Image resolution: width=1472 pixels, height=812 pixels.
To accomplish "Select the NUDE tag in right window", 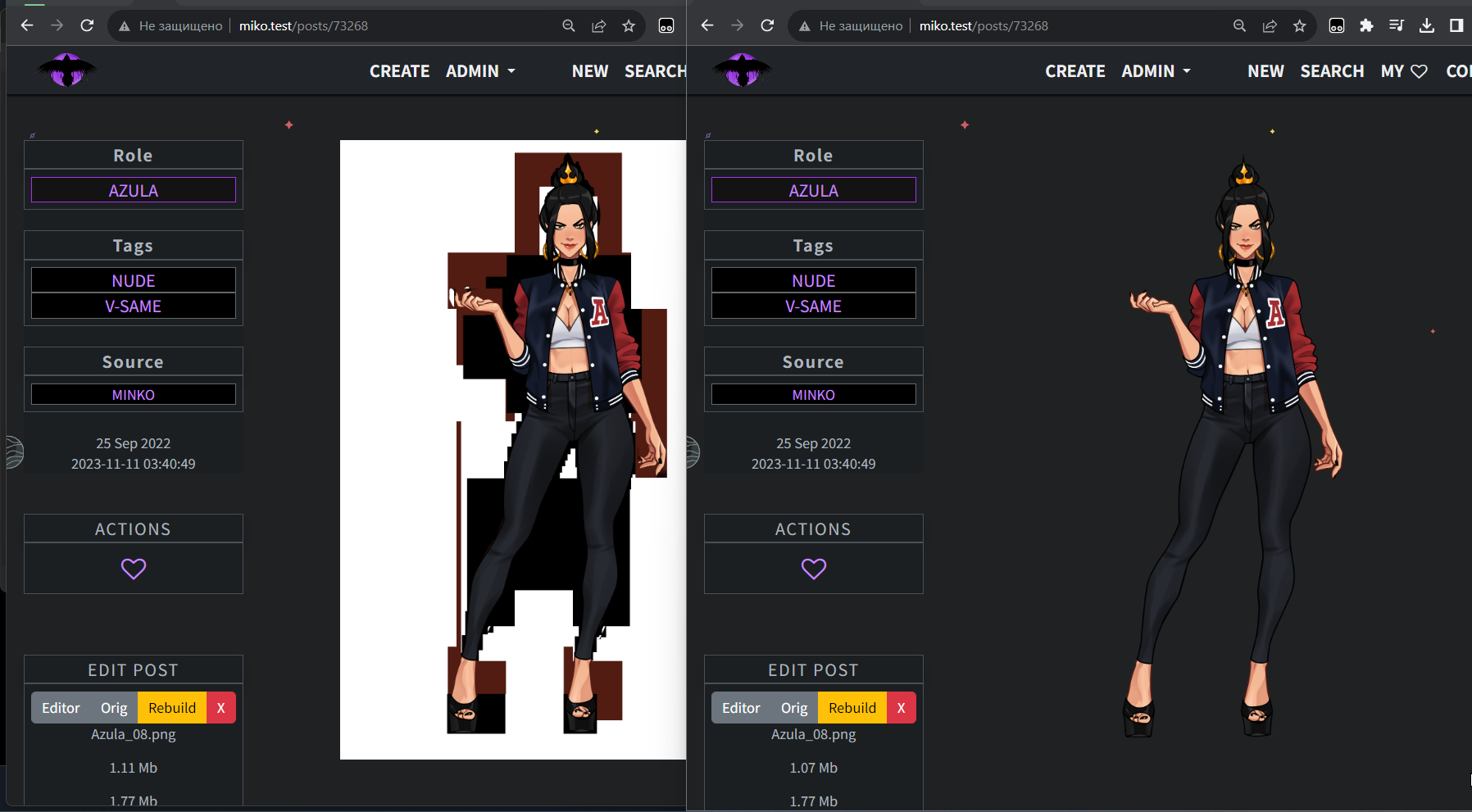I will point(814,280).
